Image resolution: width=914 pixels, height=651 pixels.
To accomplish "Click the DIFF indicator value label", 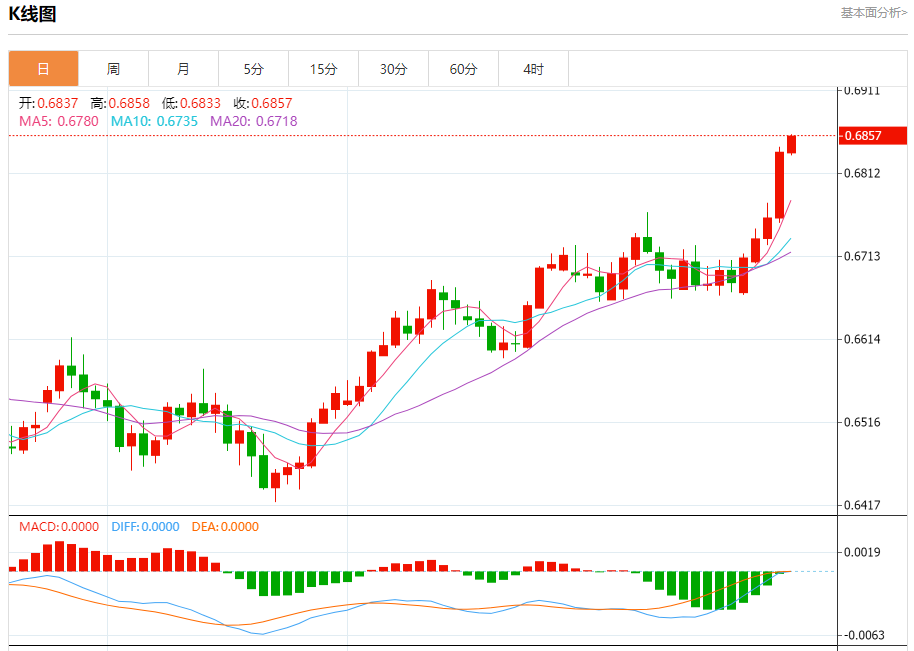I will tap(145, 527).
